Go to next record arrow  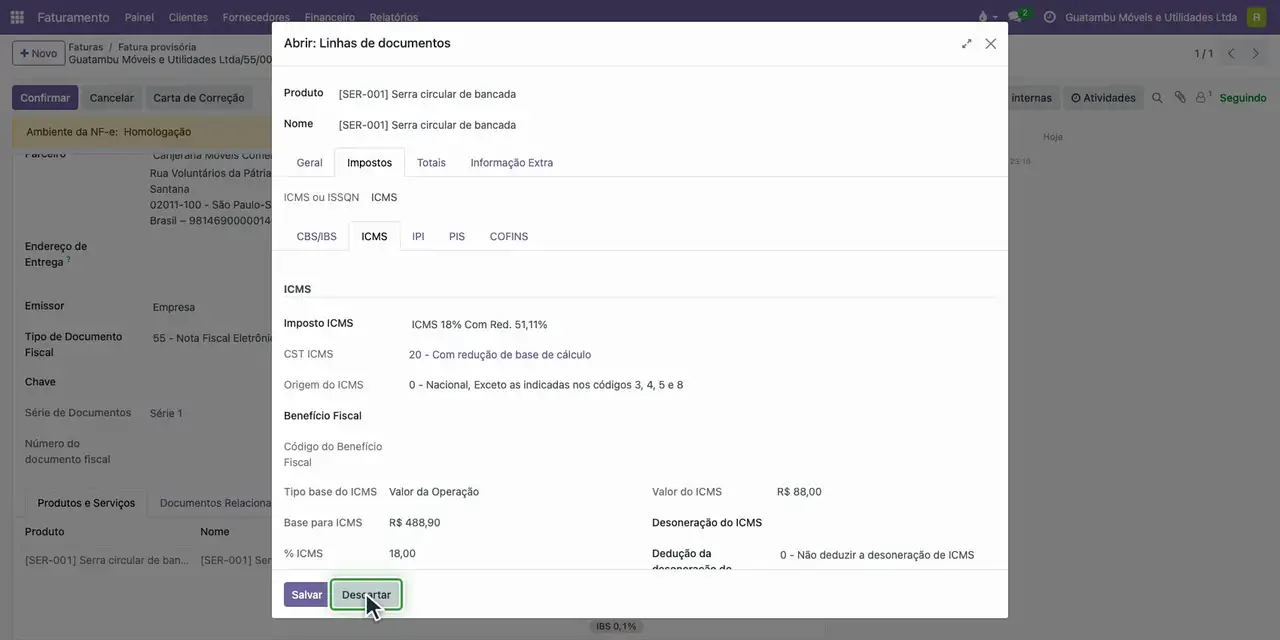1256,53
